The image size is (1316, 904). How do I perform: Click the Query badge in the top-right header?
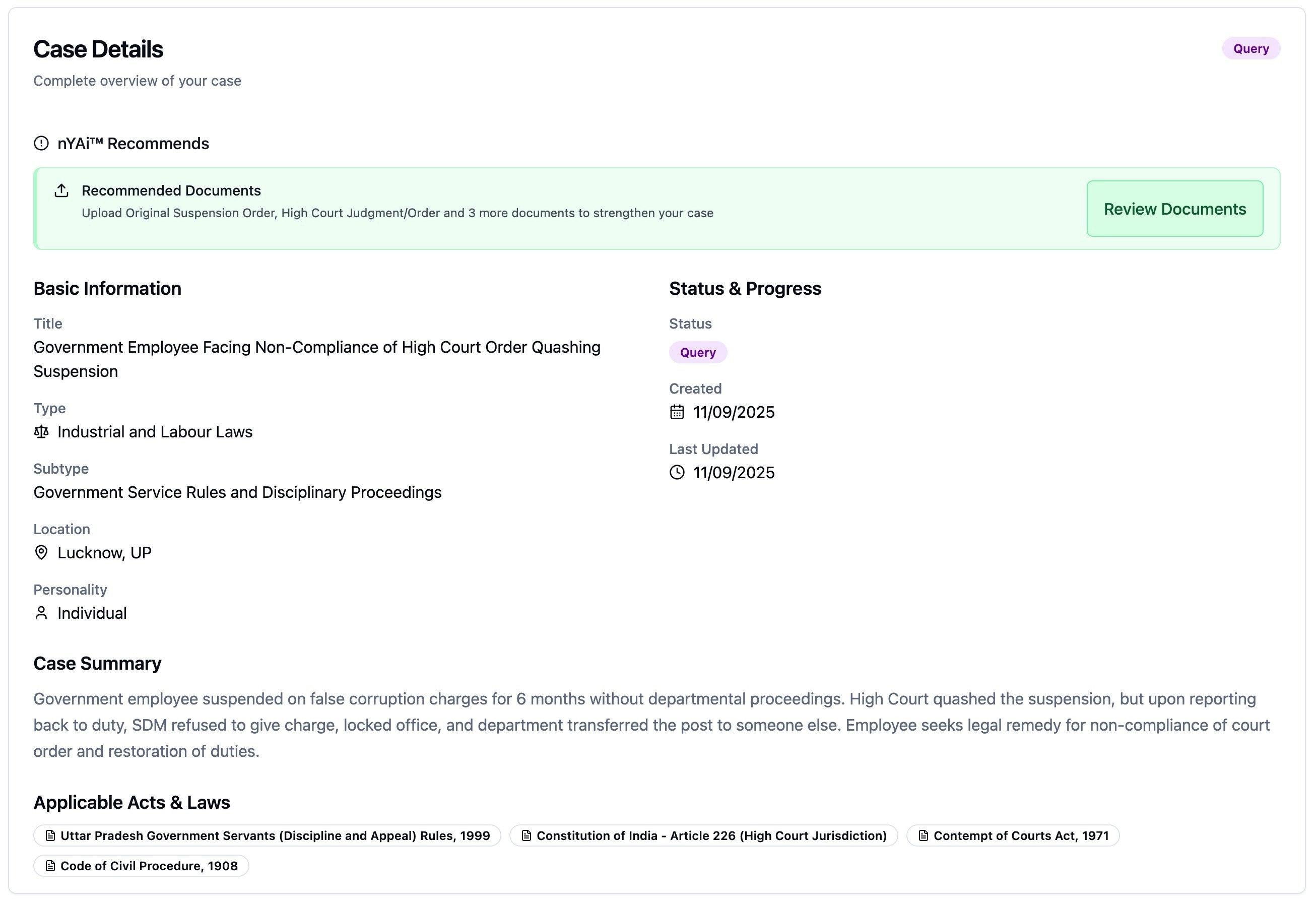pyautogui.click(x=1251, y=49)
